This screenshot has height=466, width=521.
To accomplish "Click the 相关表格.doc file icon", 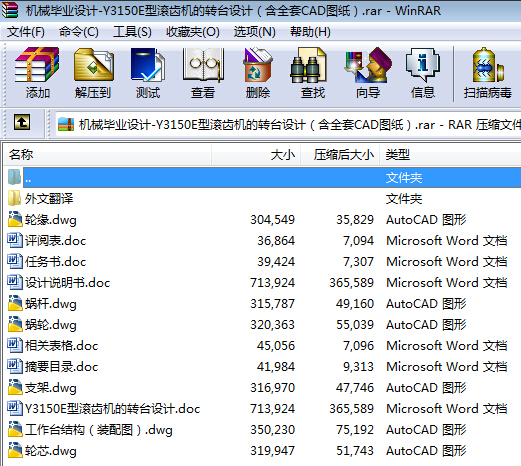I will 14,345.
